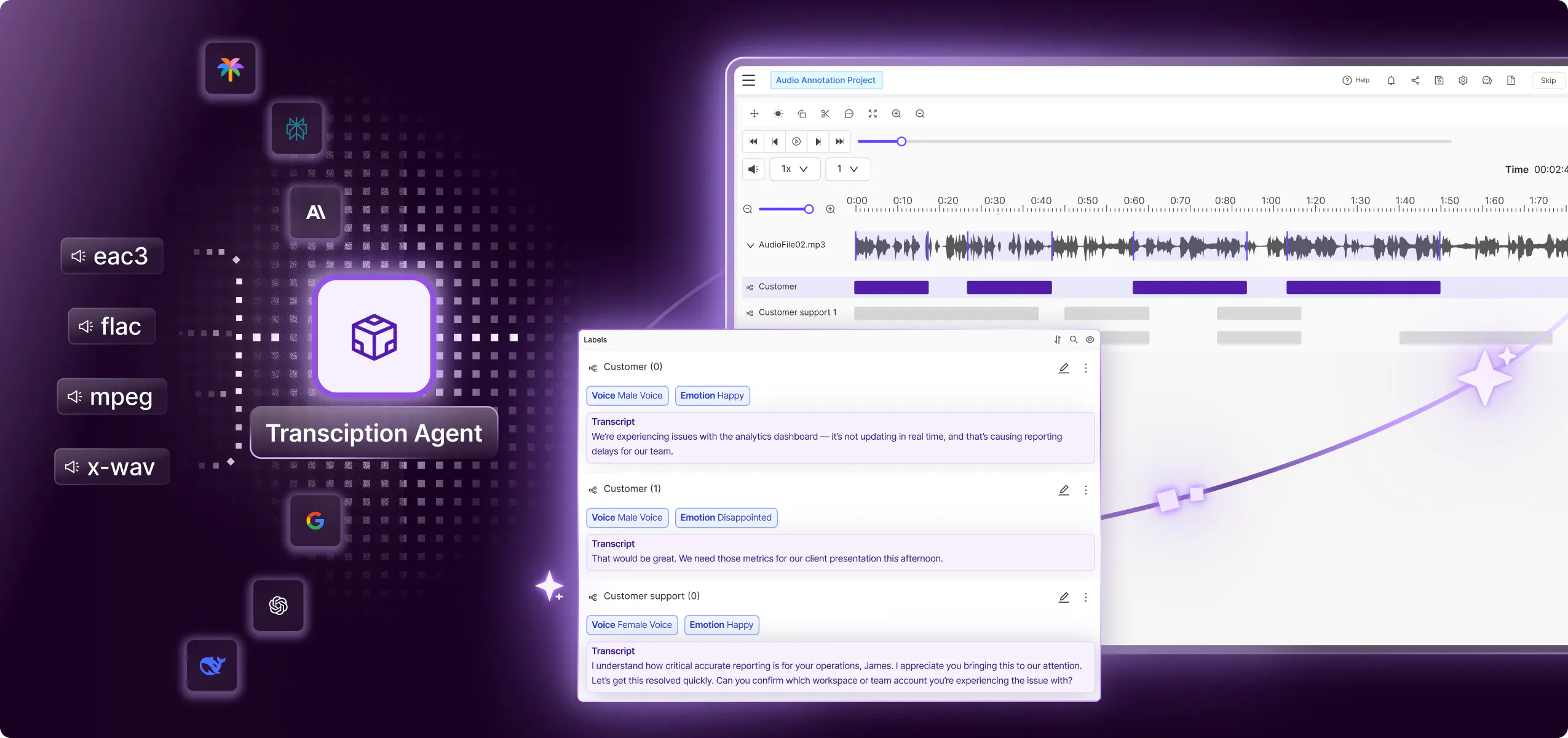Open the settings gear

(x=1462, y=81)
